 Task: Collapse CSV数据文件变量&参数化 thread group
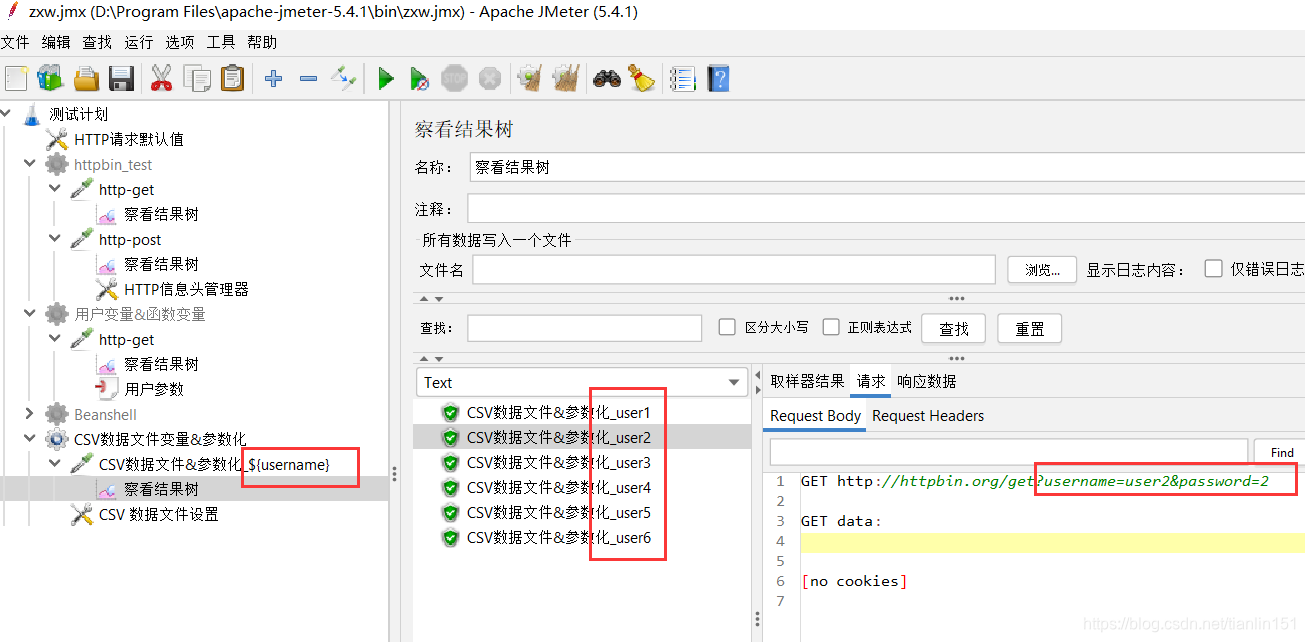(29, 439)
